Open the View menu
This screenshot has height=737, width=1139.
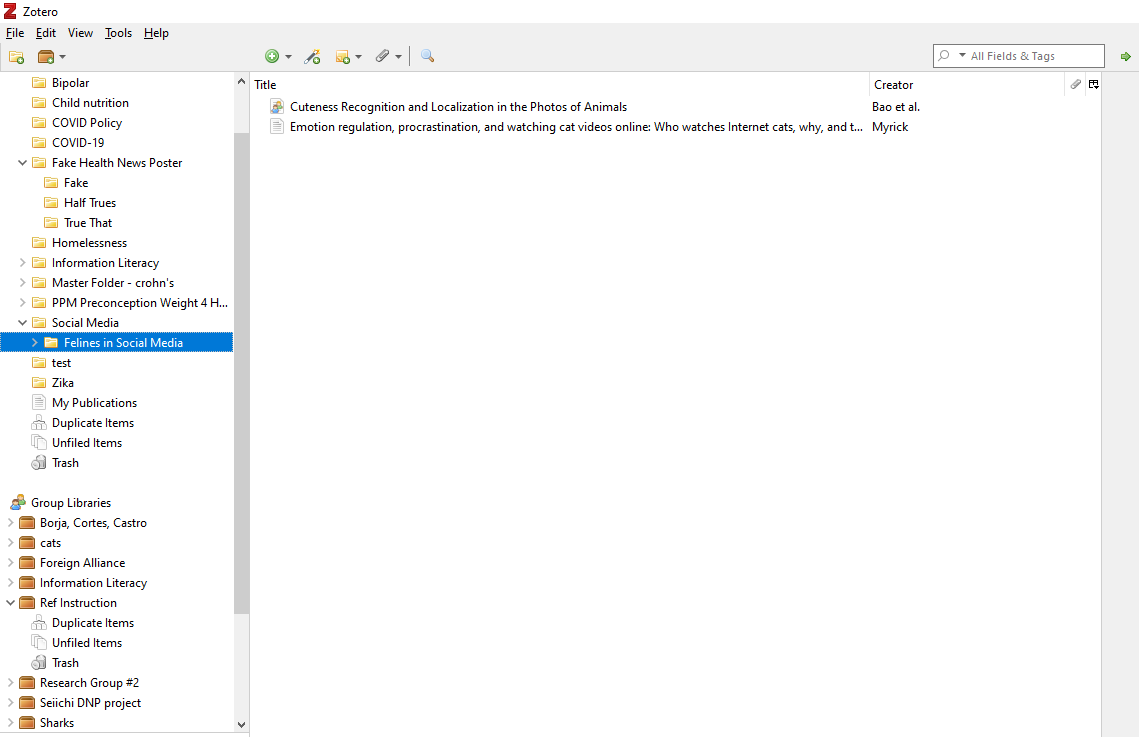(80, 33)
